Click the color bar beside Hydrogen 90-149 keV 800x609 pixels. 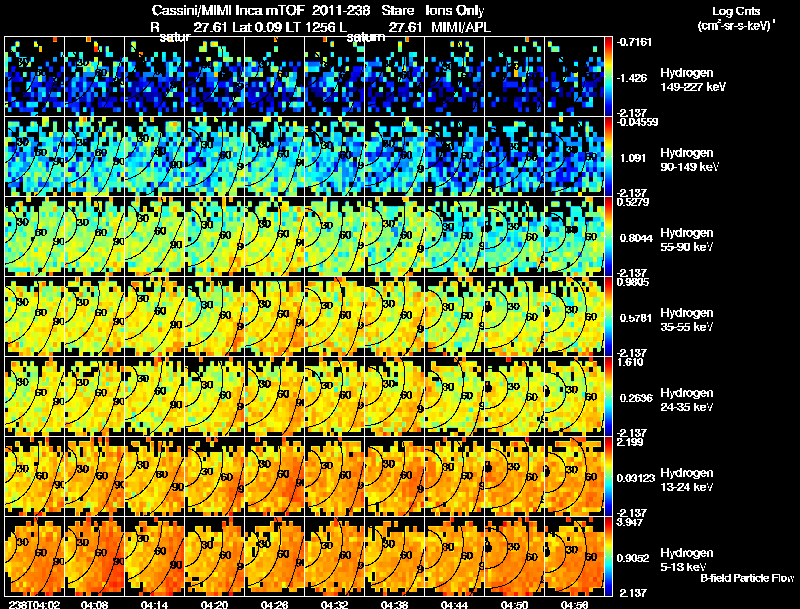608,157
